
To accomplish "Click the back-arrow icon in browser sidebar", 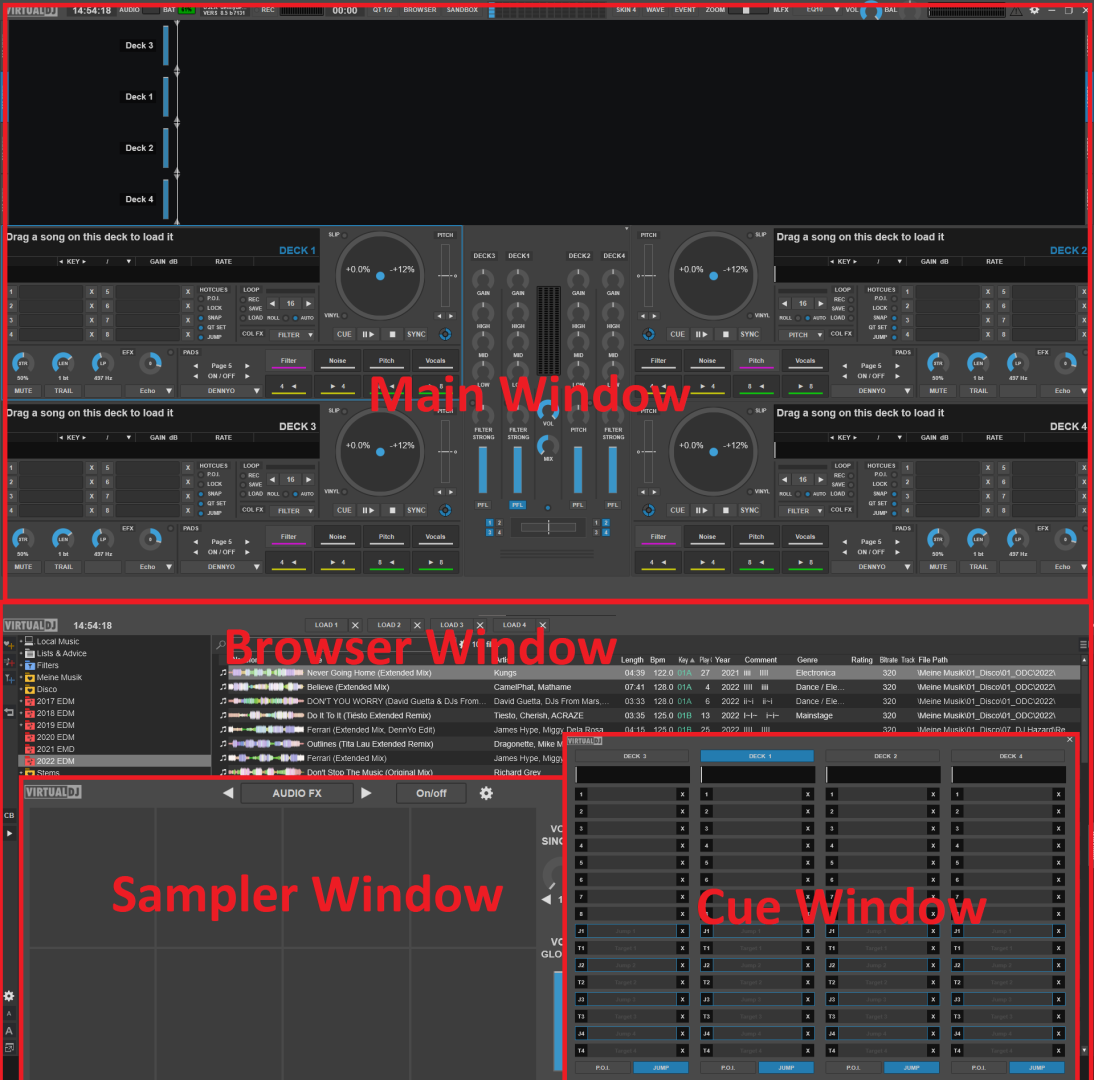I will [9, 712].
